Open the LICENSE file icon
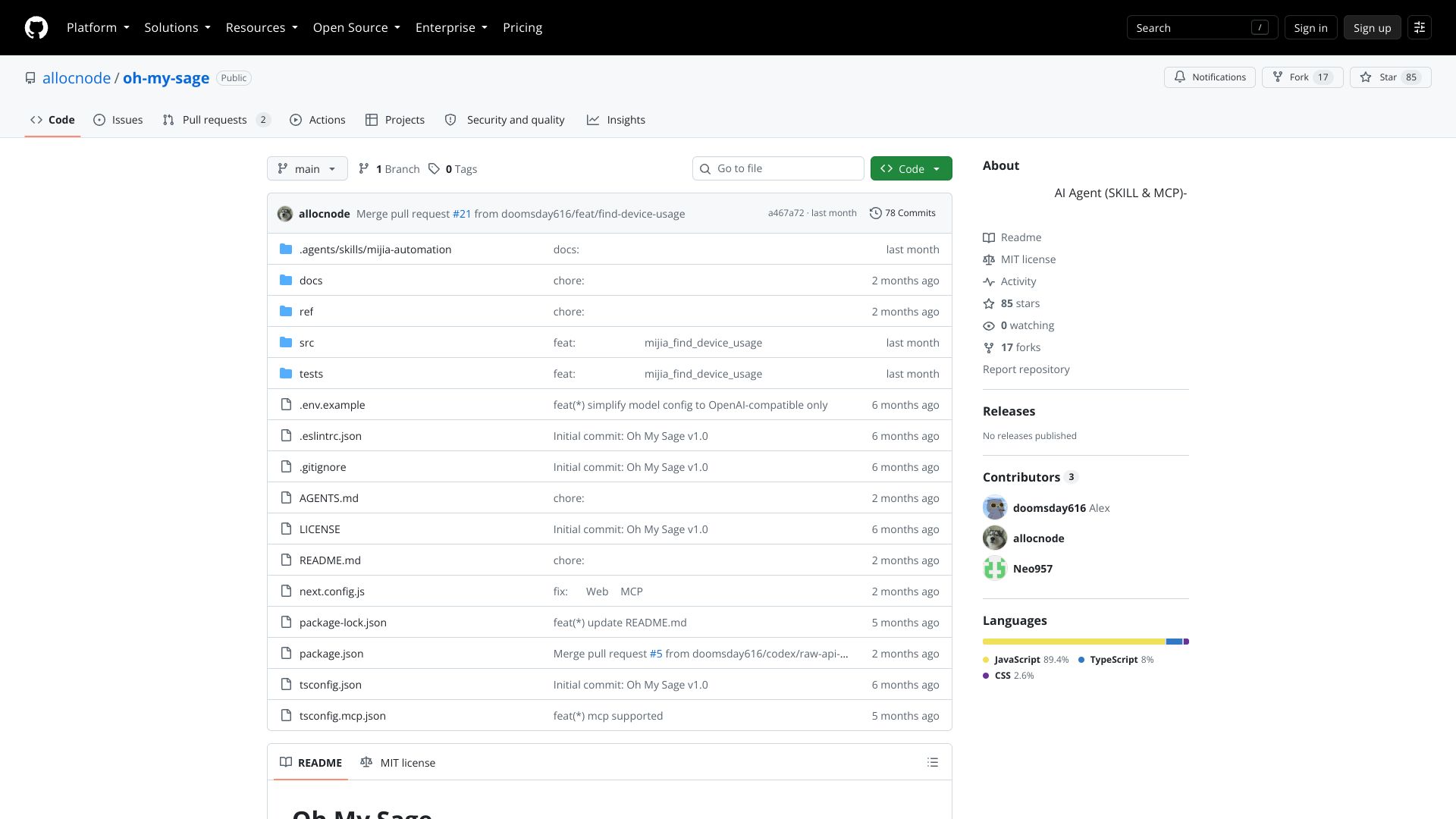 point(286,529)
